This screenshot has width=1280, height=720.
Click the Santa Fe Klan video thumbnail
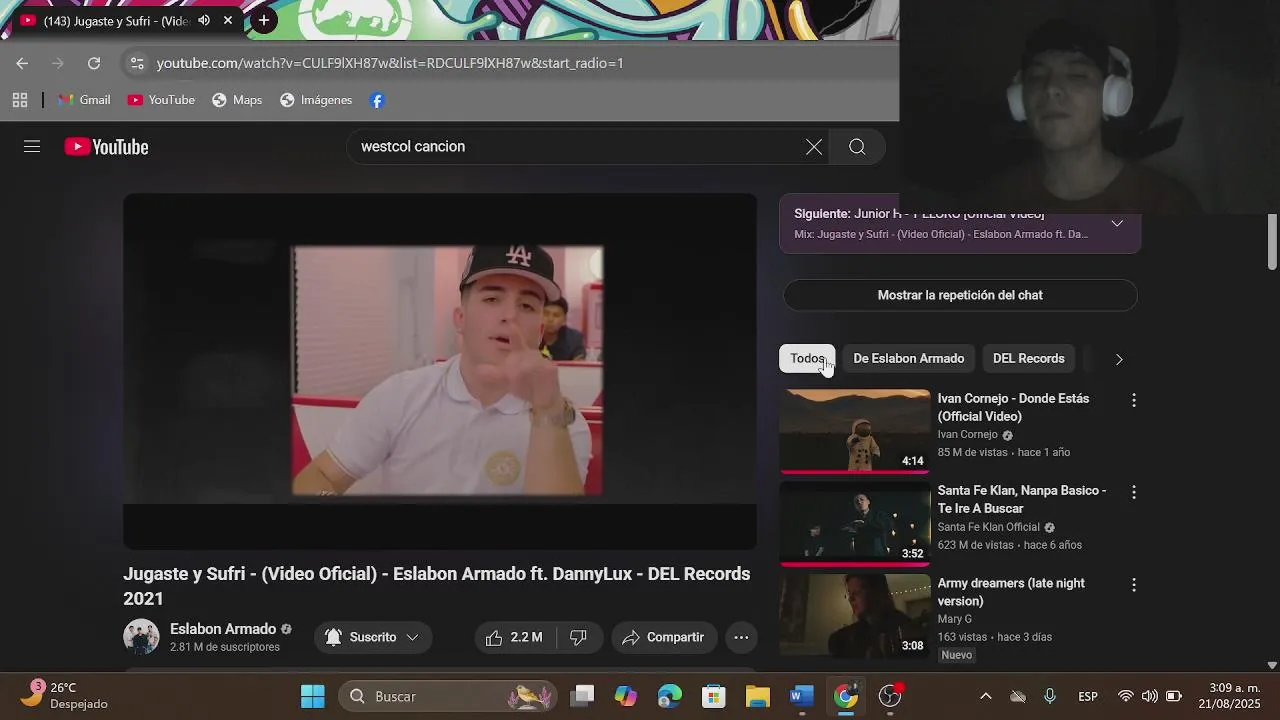(855, 523)
